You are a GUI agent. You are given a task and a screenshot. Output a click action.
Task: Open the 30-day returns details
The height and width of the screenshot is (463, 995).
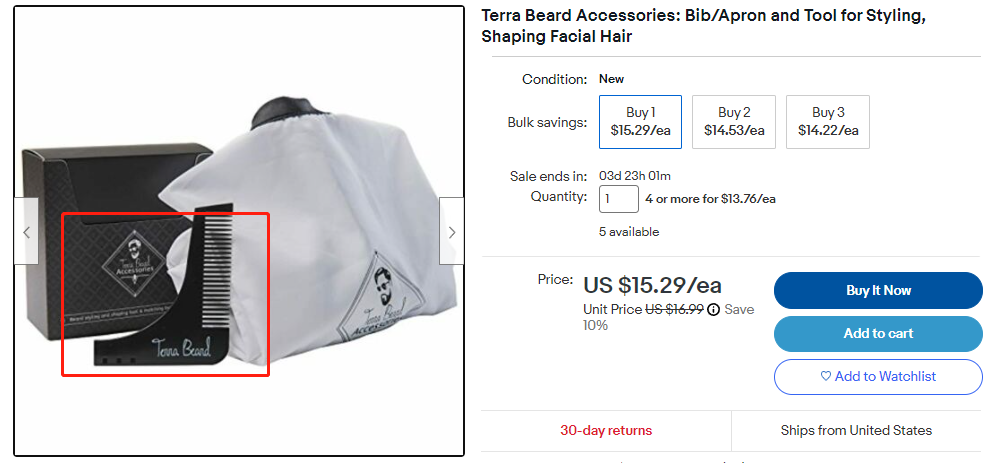pos(606,431)
